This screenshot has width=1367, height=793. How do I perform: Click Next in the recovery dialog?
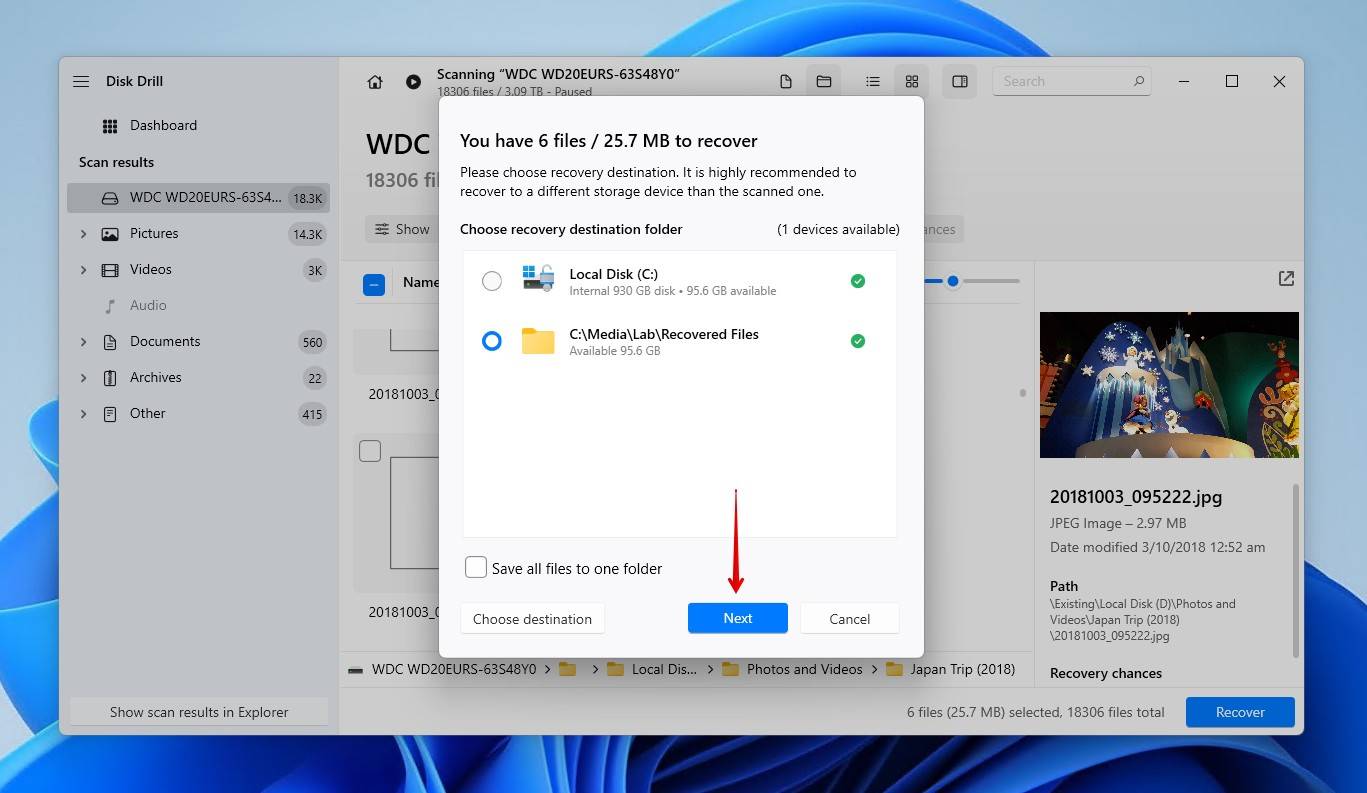pyautogui.click(x=738, y=618)
